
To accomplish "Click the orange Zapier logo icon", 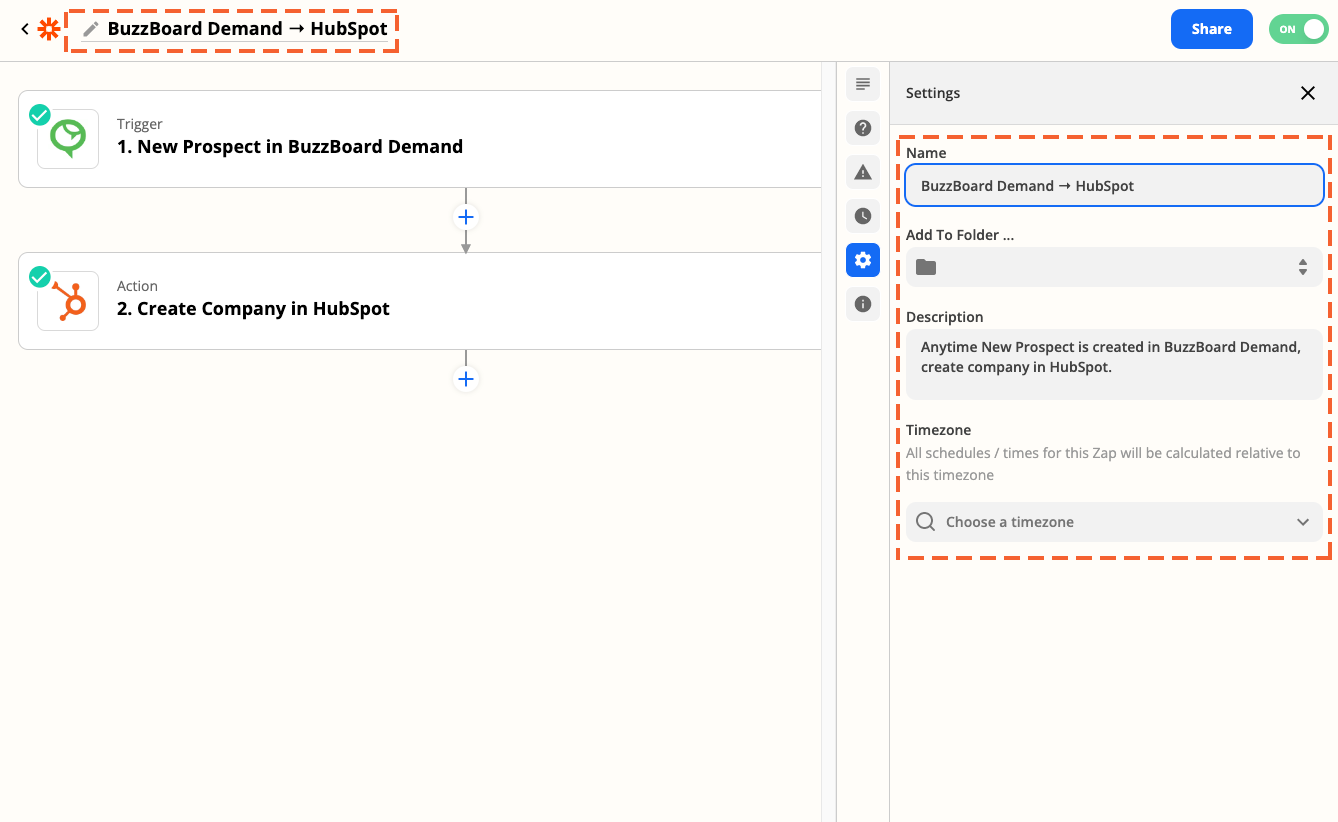I will (x=48, y=29).
